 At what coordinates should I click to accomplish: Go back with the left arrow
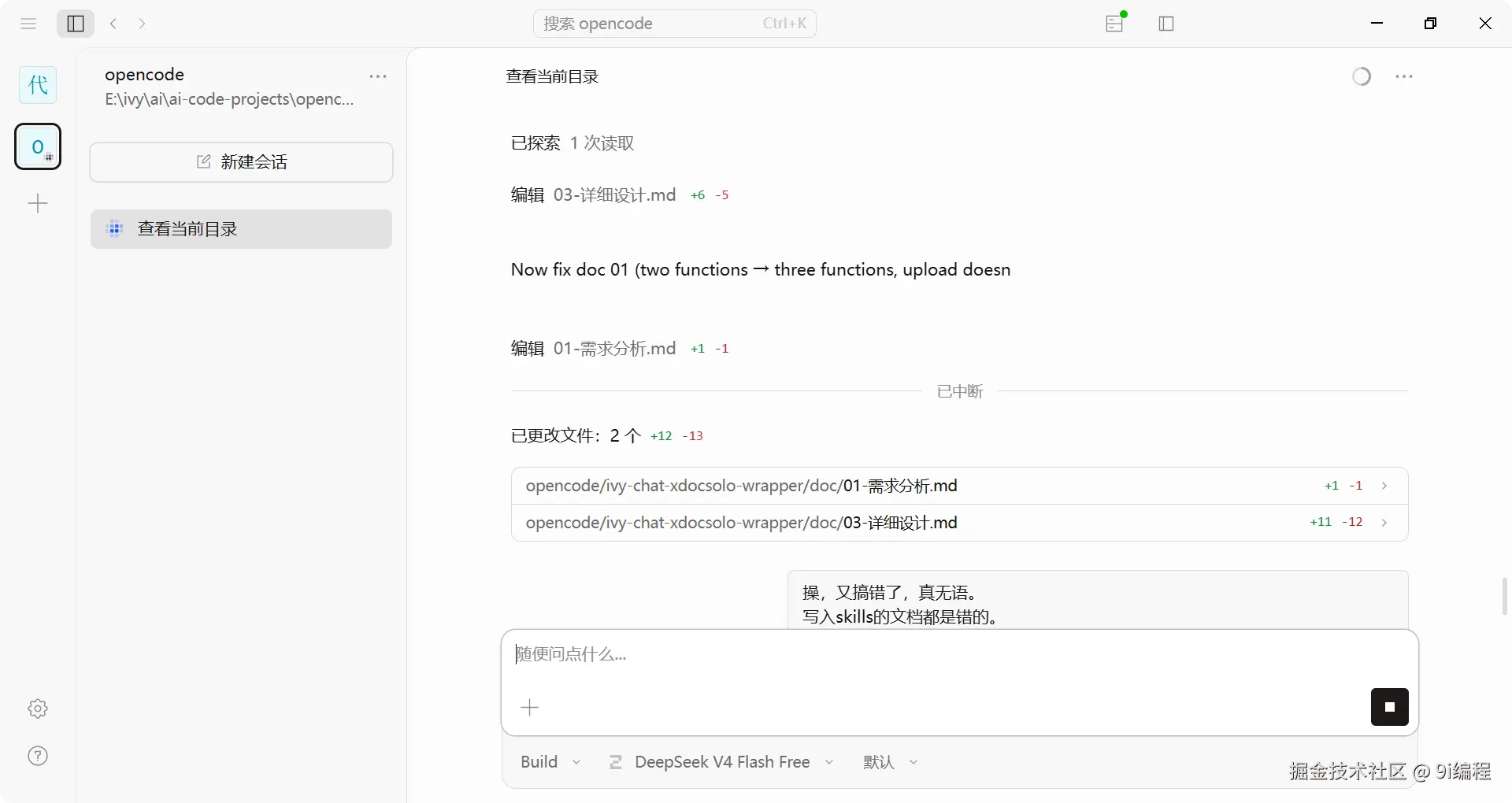coord(114,24)
